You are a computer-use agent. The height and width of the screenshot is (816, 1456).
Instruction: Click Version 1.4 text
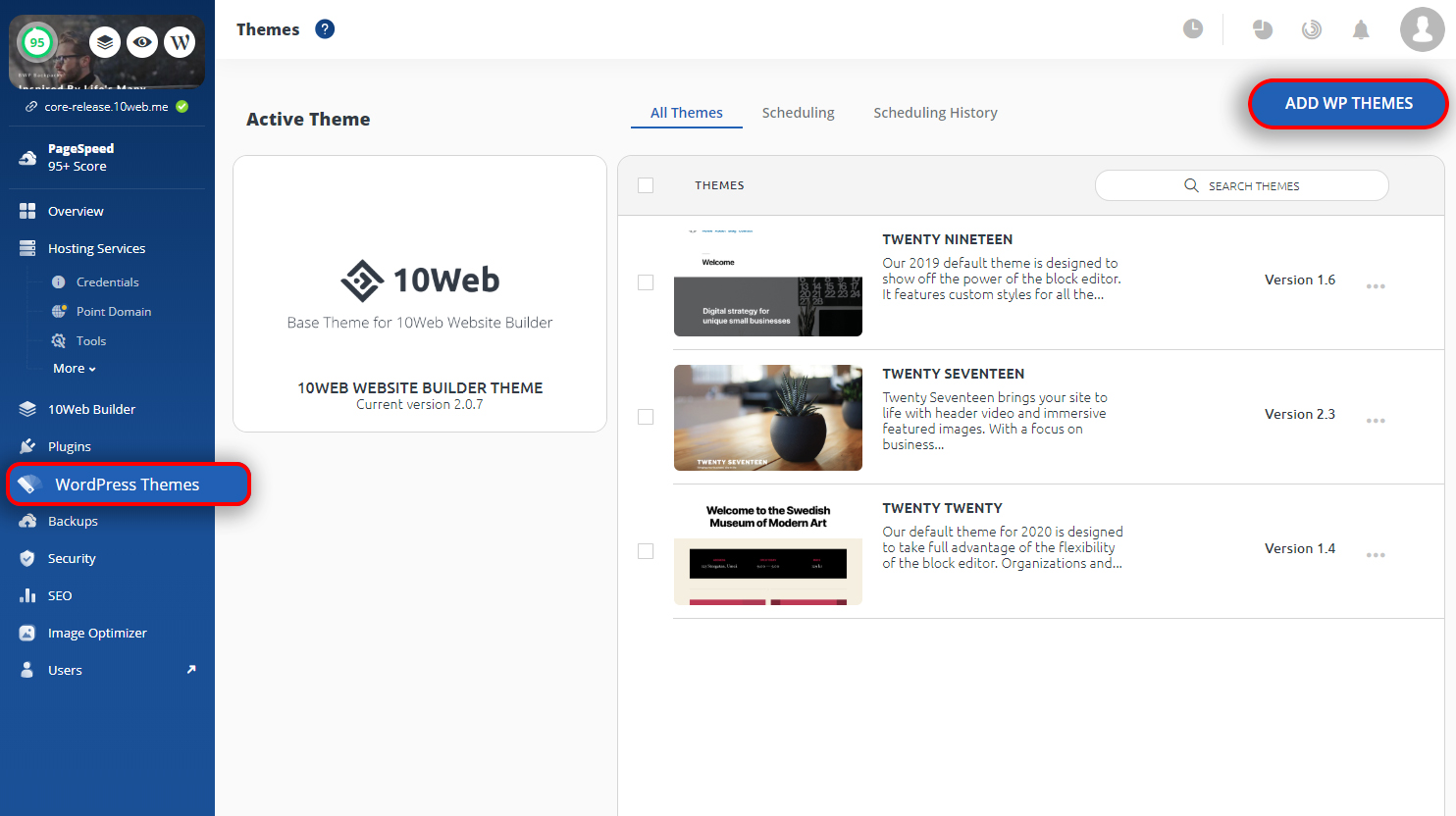pyautogui.click(x=1300, y=548)
